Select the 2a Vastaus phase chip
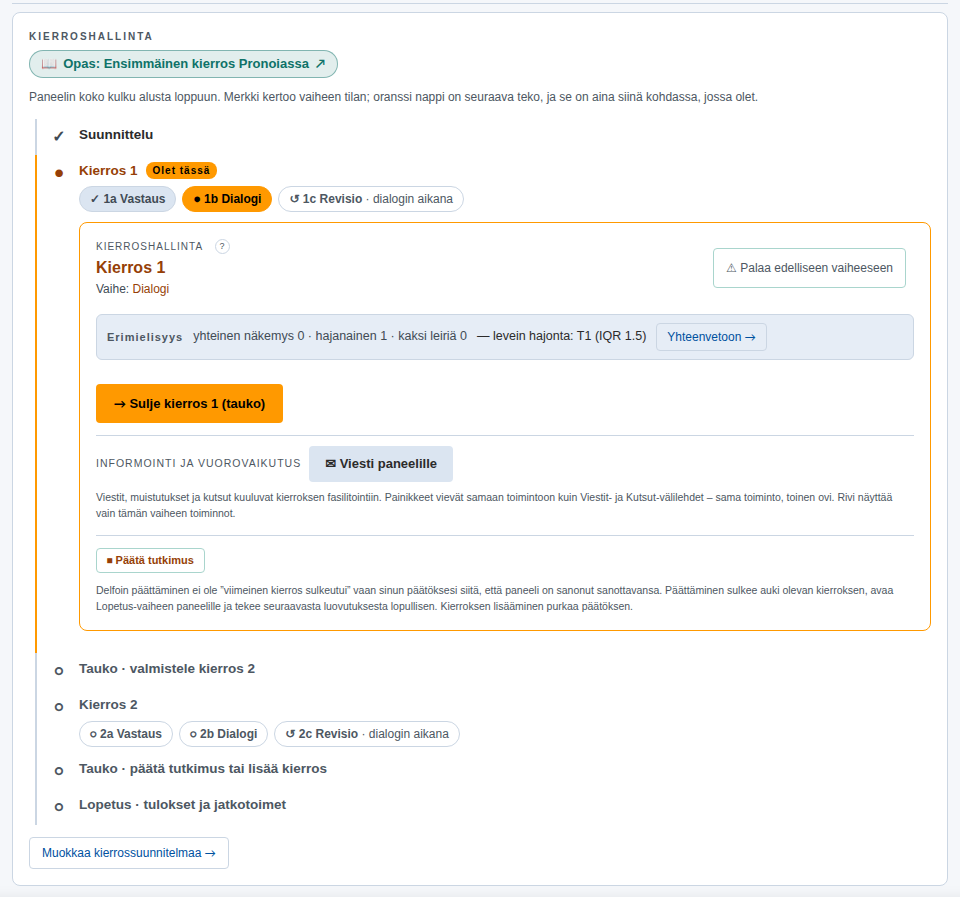 pos(126,734)
